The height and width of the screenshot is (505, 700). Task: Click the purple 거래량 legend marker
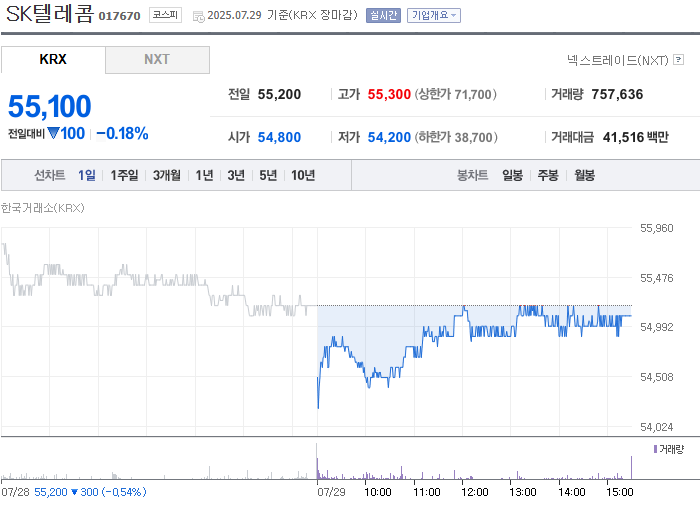click(x=655, y=449)
